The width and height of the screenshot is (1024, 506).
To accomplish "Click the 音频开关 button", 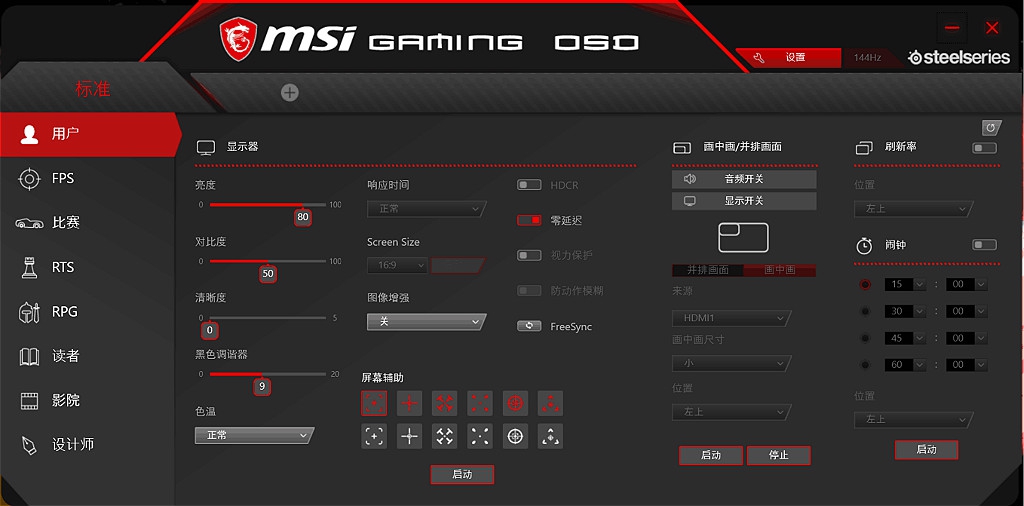I will click(x=744, y=179).
